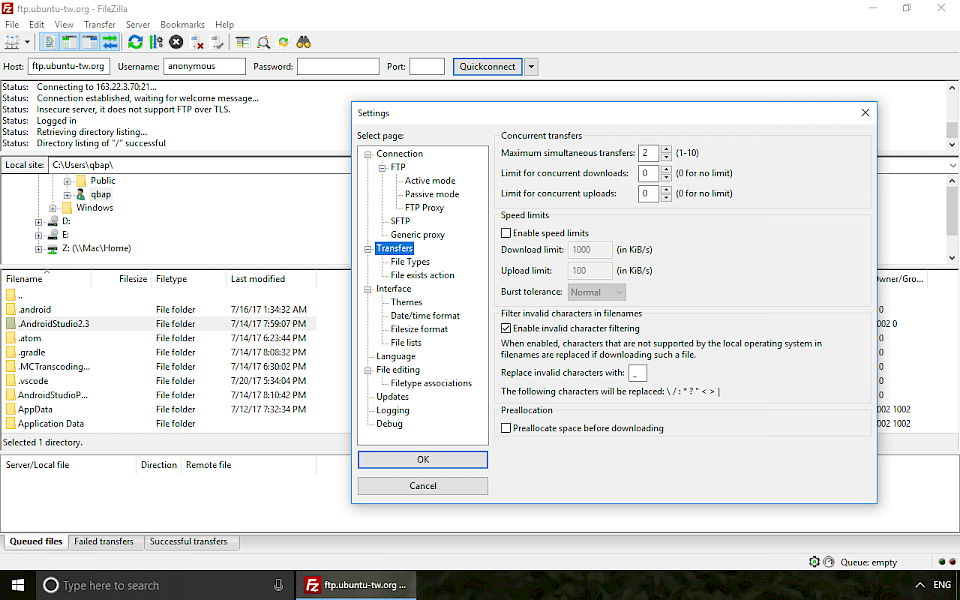The width and height of the screenshot is (960, 600).
Task: Open the View menu
Action: [x=64, y=24]
